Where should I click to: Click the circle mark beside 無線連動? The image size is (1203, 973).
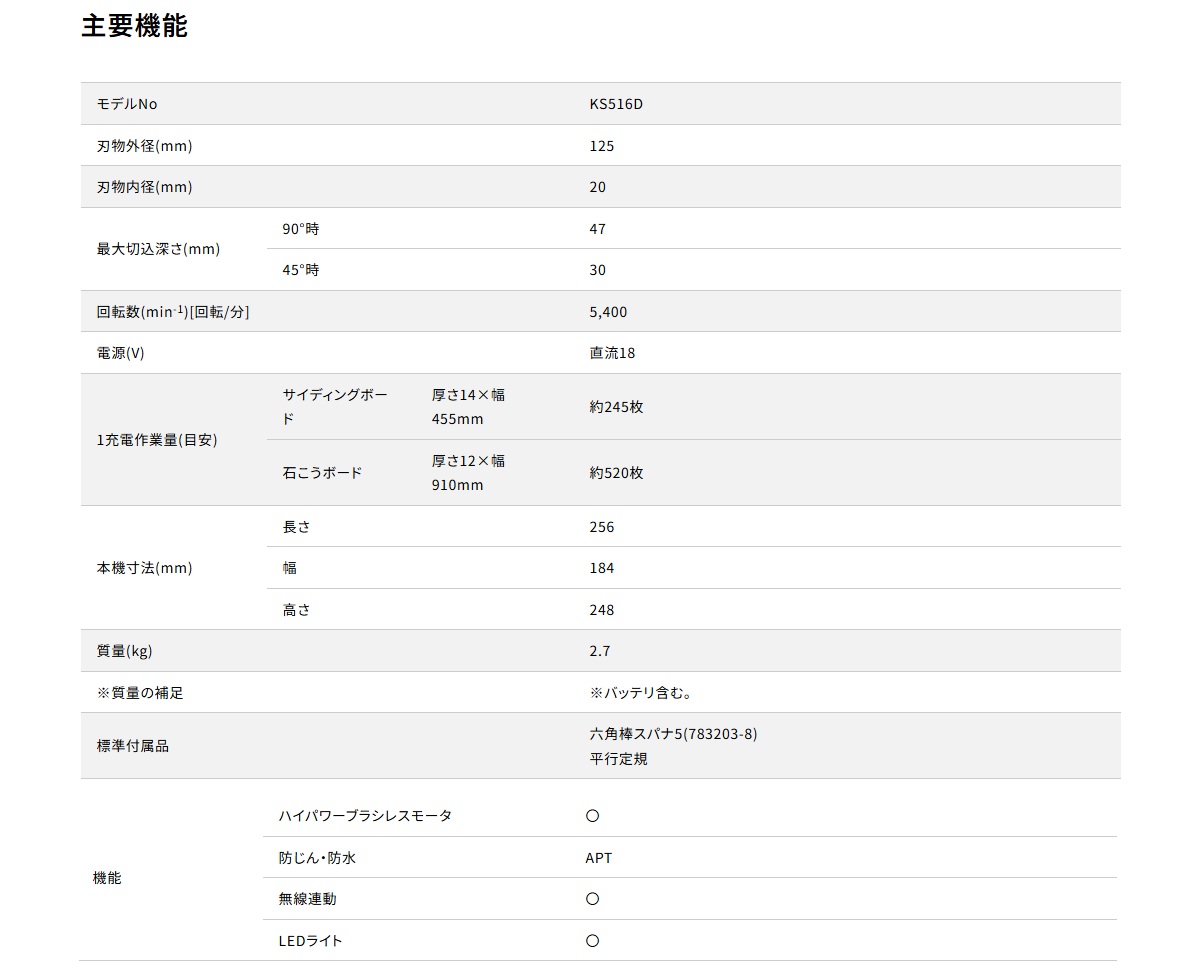coord(592,899)
